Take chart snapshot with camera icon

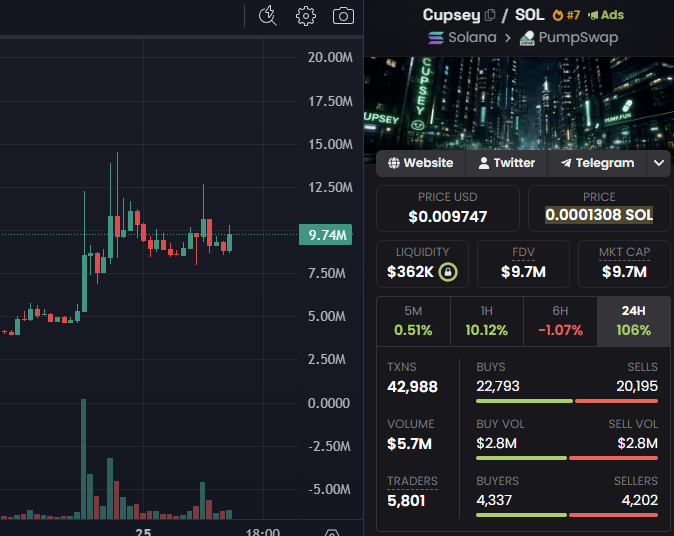343,16
